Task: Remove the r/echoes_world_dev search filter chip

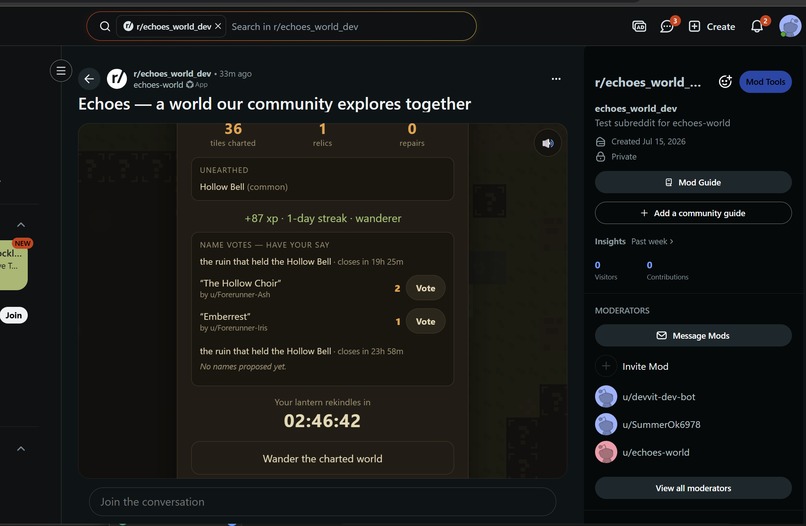Action: [218, 26]
